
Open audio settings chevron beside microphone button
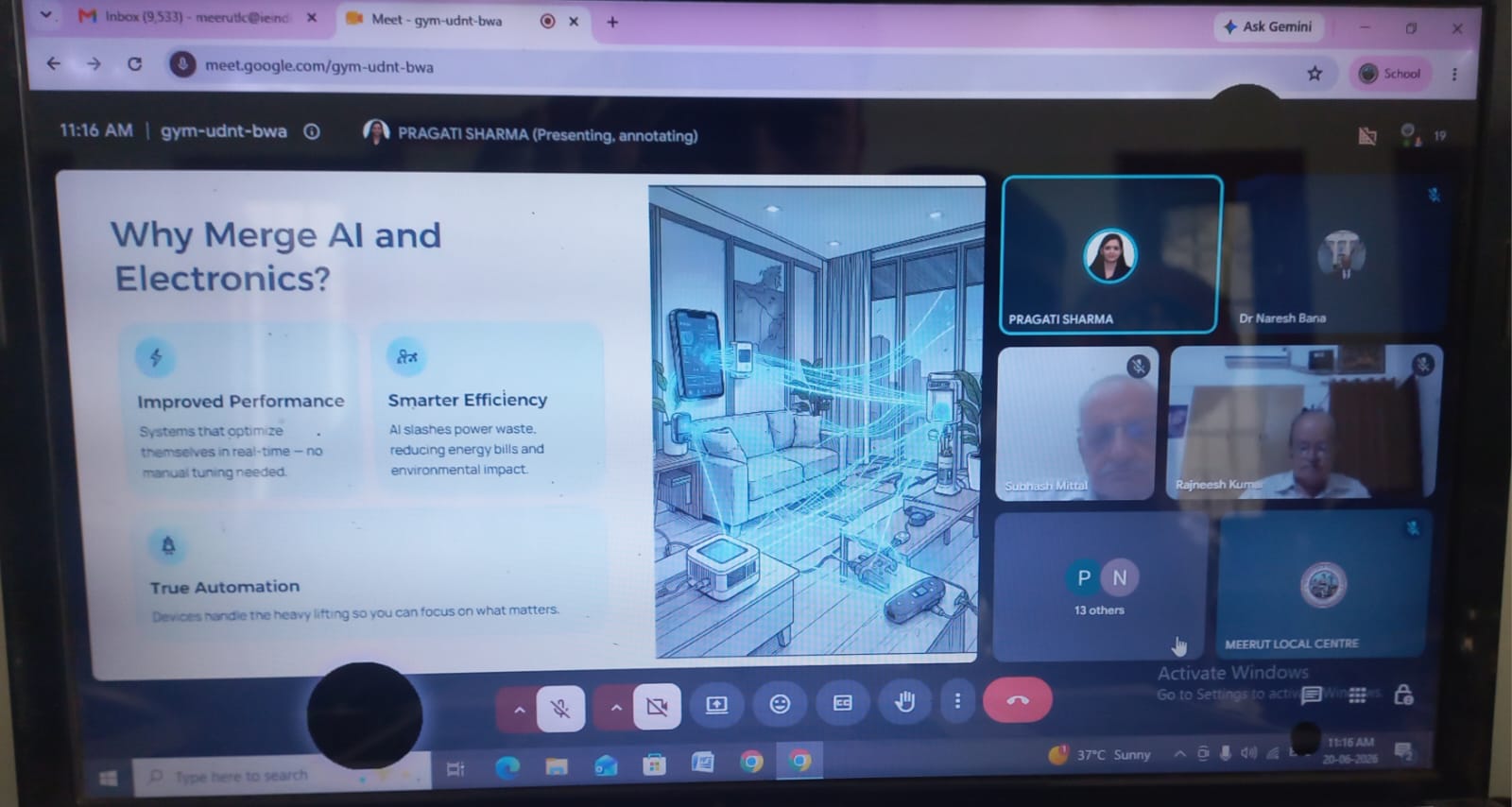point(519,709)
